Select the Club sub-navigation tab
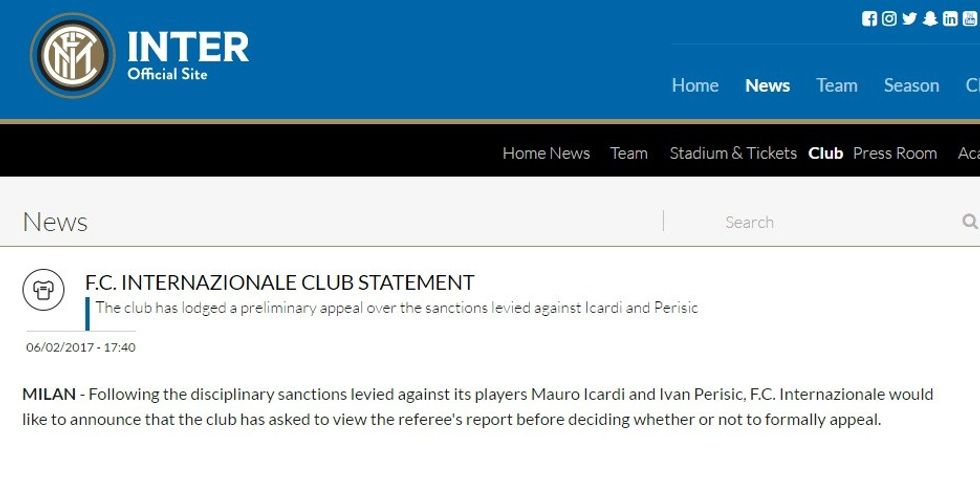The height and width of the screenshot is (499, 980). (x=826, y=153)
